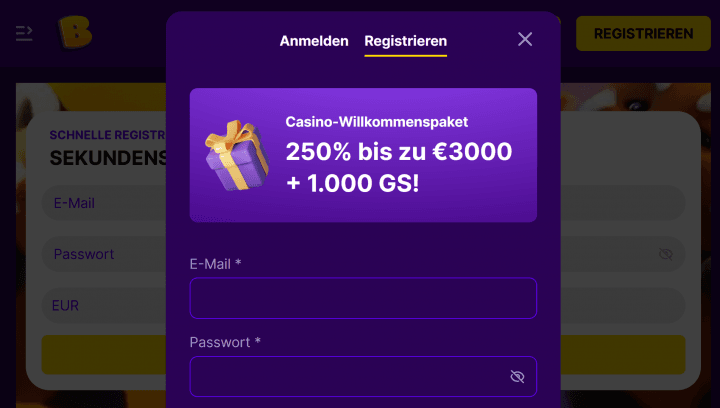Click the background E-Mail field
Image resolution: width=720 pixels, height=408 pixels.
point(104,203)
